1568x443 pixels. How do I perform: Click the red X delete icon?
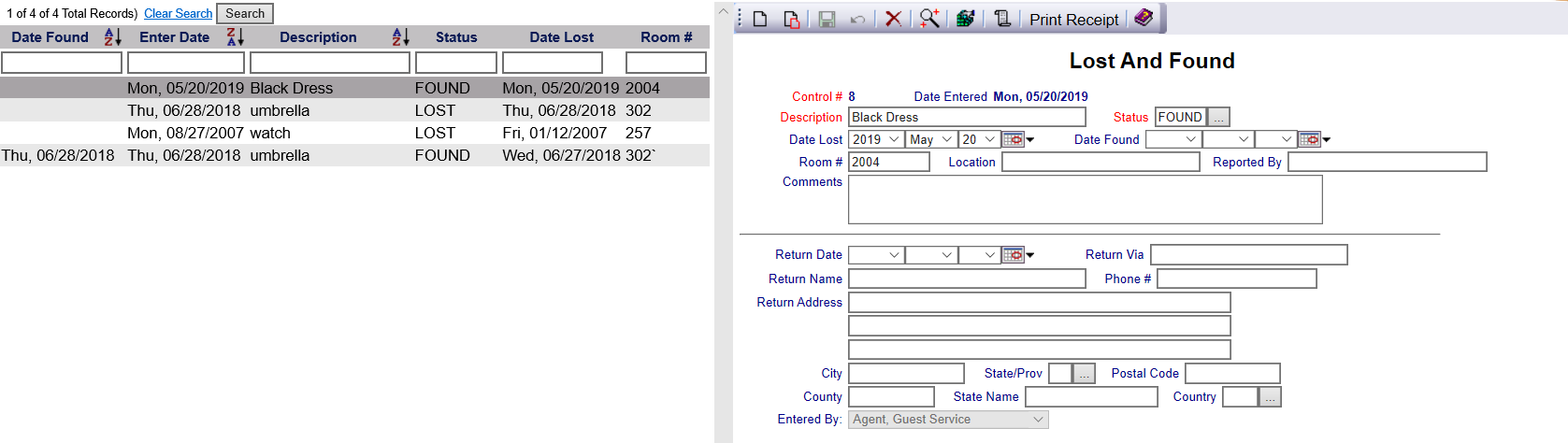[x=893, y=19]
